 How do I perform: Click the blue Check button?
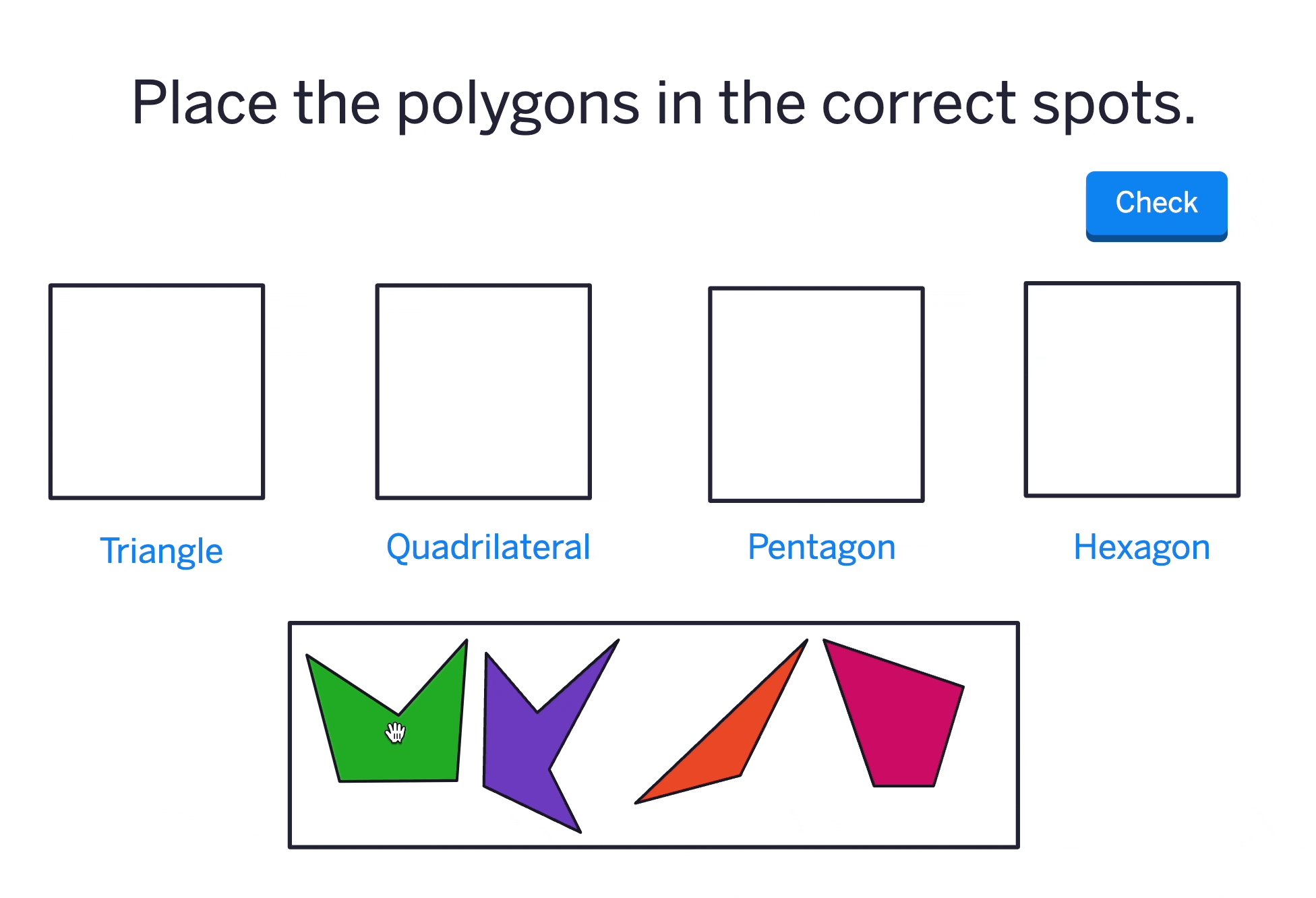[1156, 204]
